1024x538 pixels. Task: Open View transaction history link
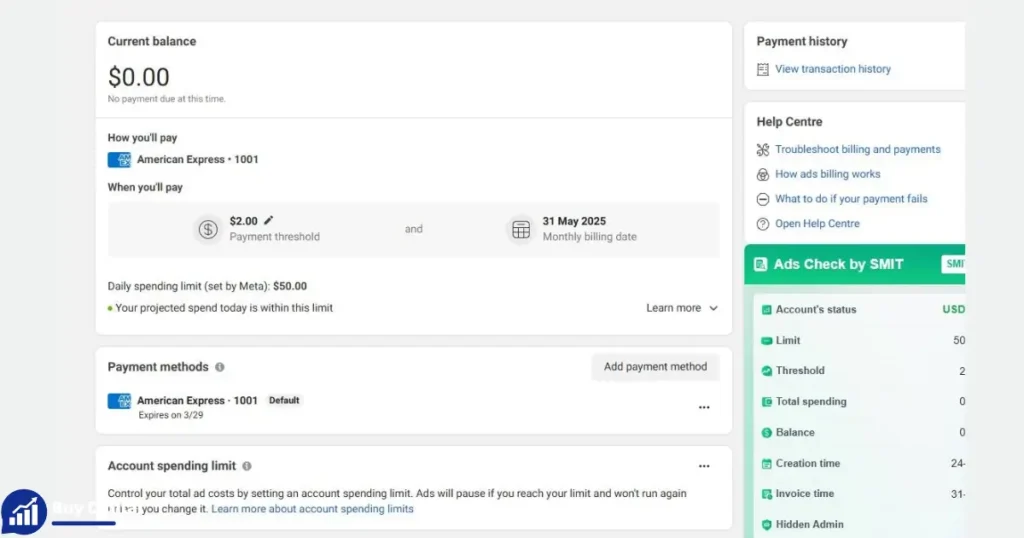(x=833, y=69)
